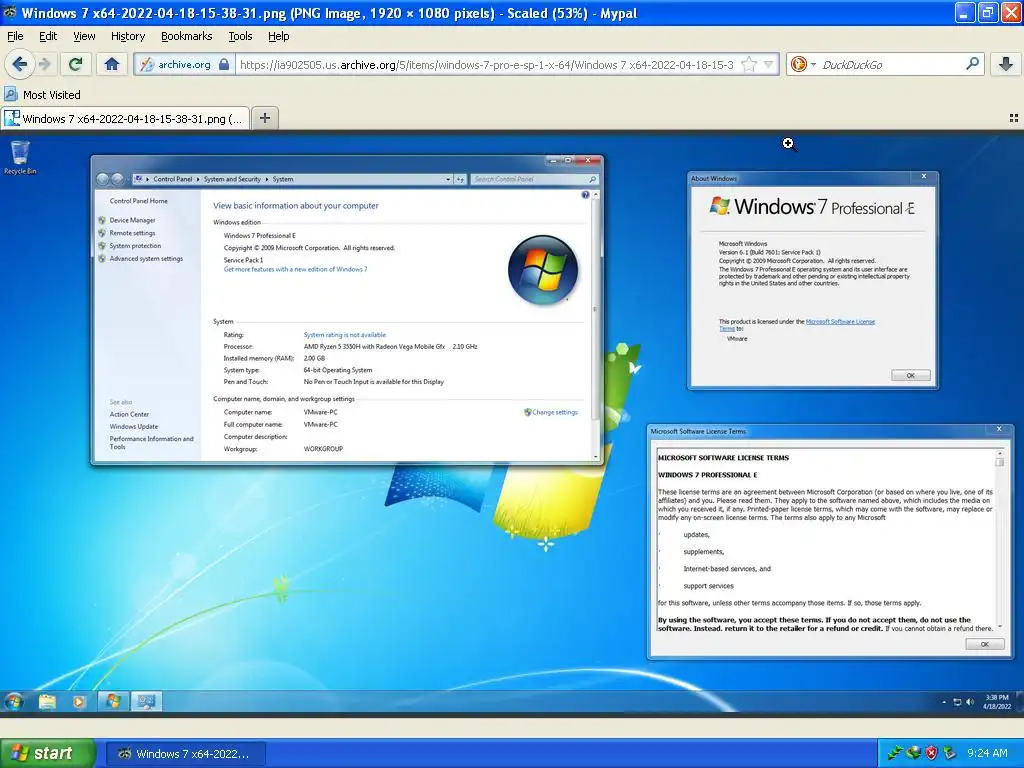This screenshot has width=1024, height=768.
Task: Open the Downloads arrow button
Action: (1006, 64)
